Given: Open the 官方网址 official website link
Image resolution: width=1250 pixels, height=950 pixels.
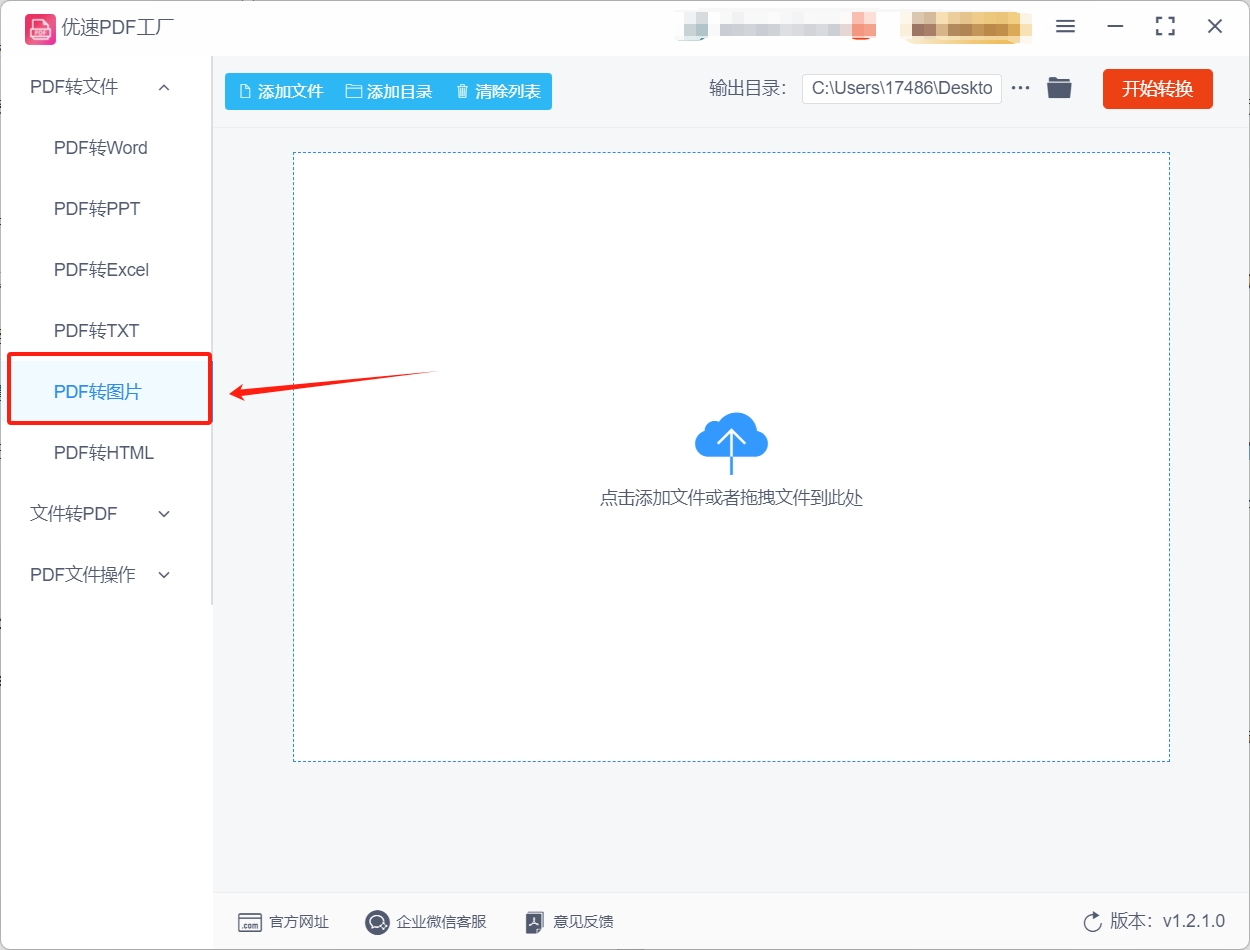Looking at the screenshot, I should click(x=285, y=922).
